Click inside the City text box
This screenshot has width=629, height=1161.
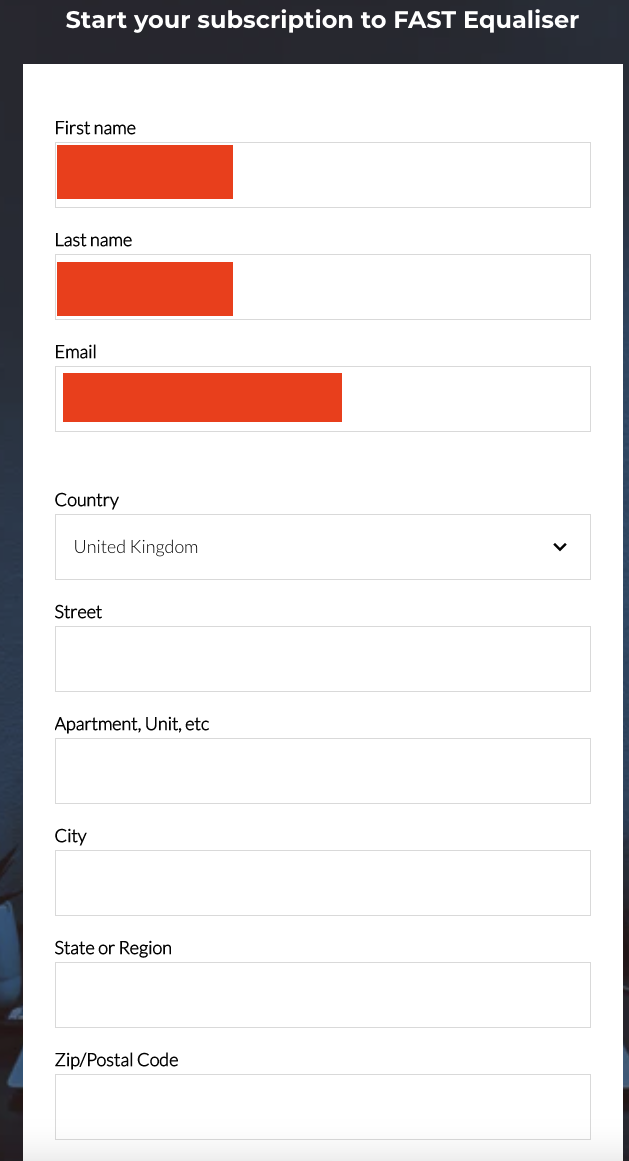pos(323,883)
